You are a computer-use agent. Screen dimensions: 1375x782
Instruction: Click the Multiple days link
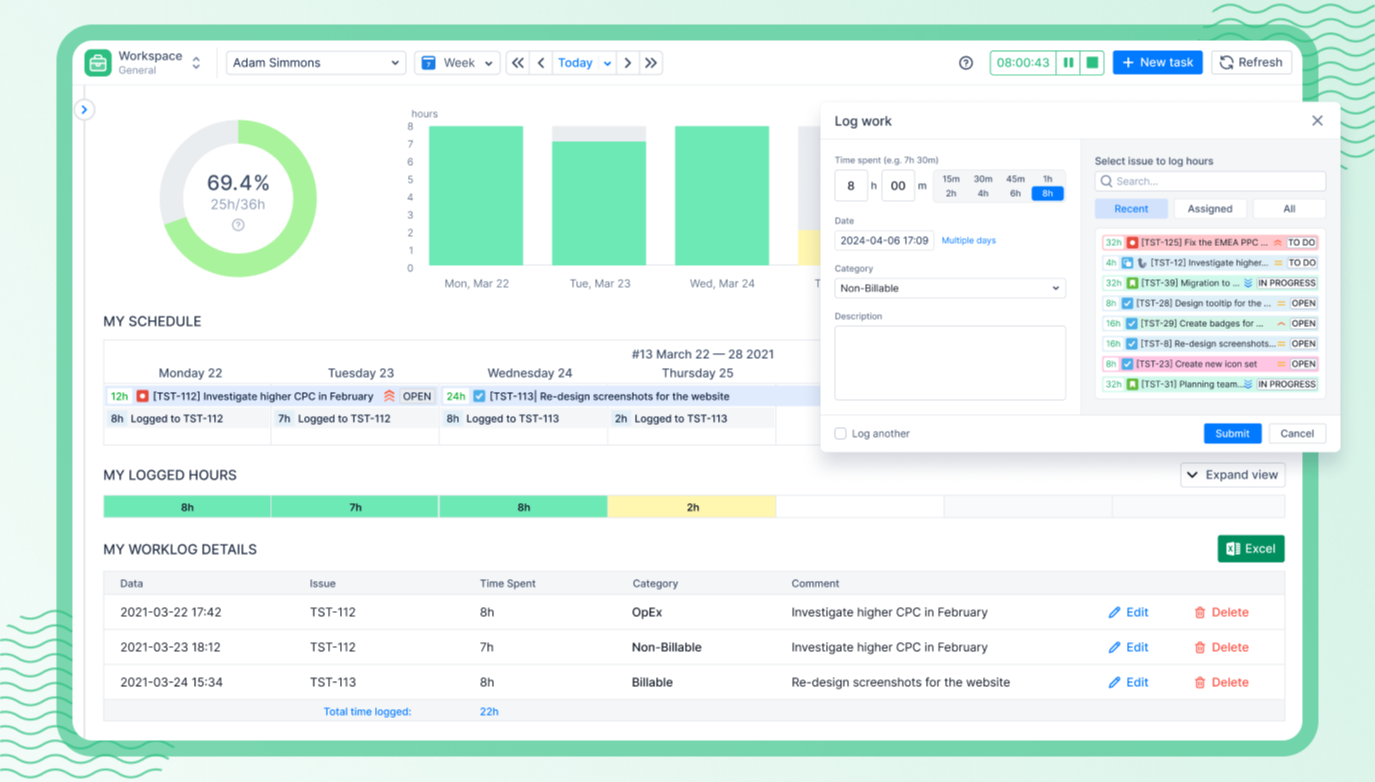968,241
